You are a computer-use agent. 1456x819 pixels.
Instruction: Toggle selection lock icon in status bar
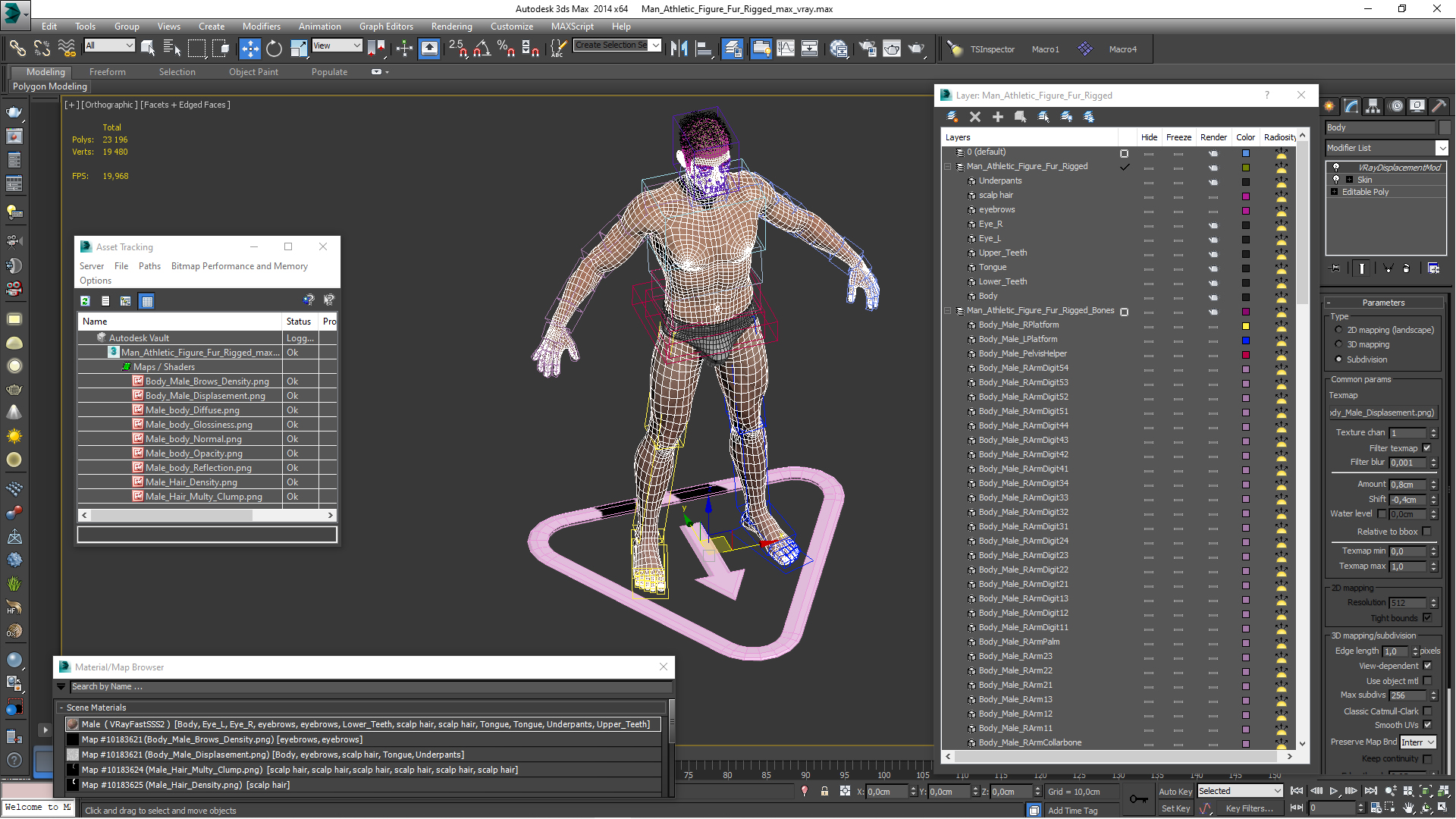pyautogui.click(x=824, y=791)
